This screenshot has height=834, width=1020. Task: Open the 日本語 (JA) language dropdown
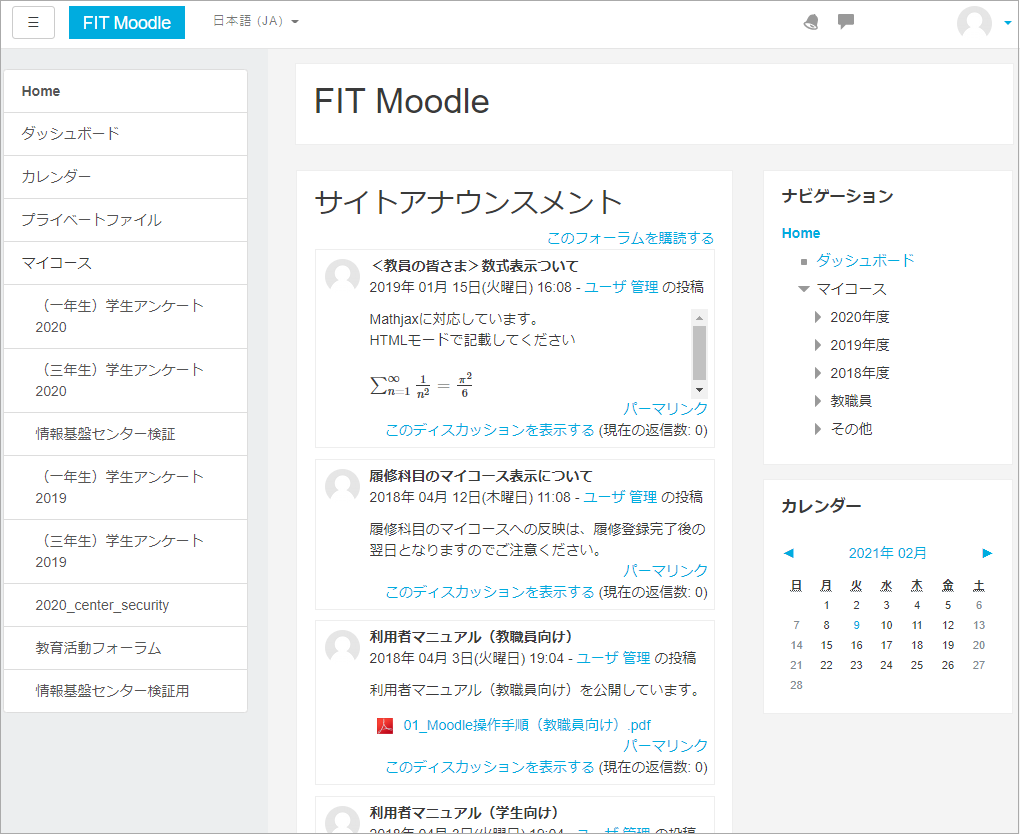pyautogui.click(x=256, y=21)
